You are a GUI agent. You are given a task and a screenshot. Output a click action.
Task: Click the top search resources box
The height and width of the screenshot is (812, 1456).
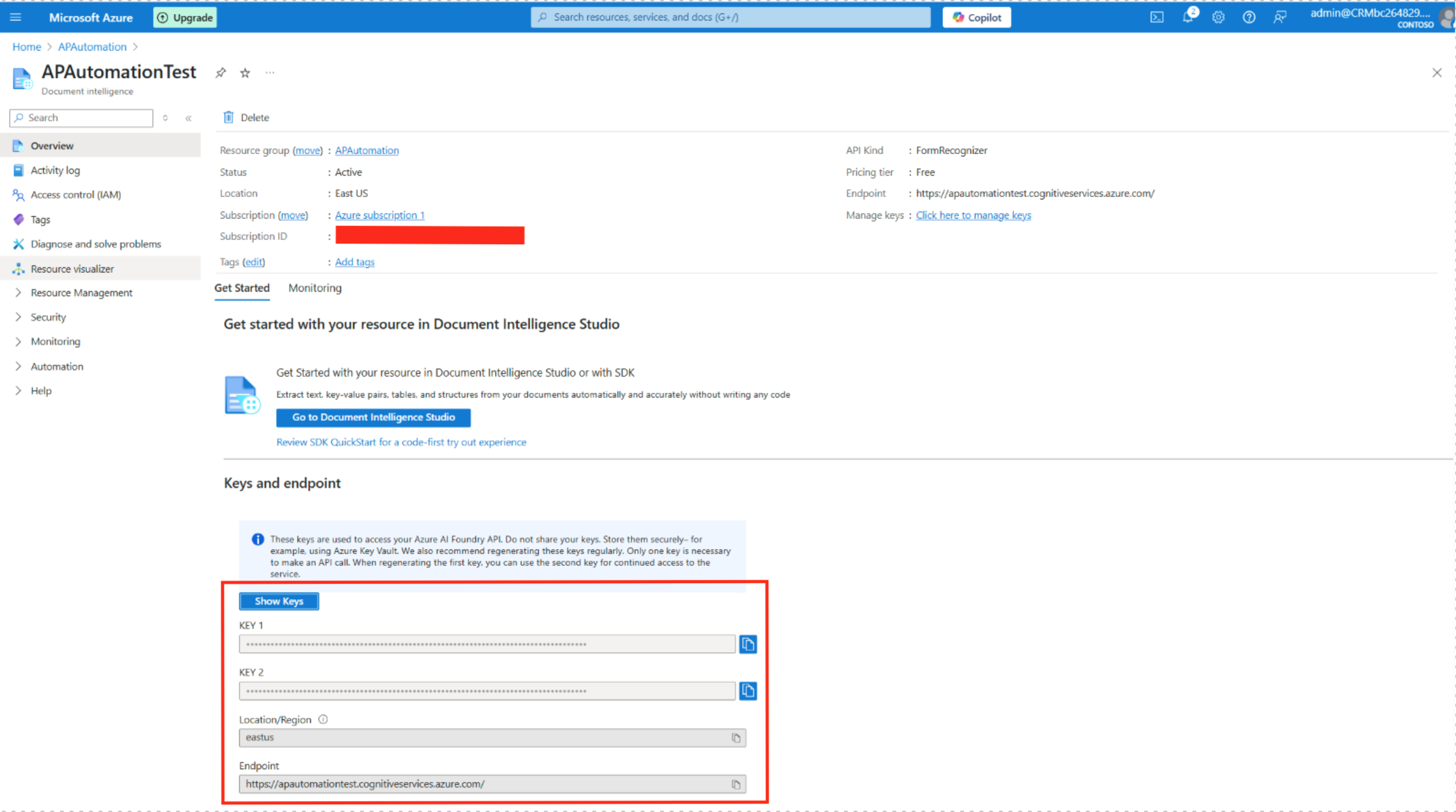[731, 17]
